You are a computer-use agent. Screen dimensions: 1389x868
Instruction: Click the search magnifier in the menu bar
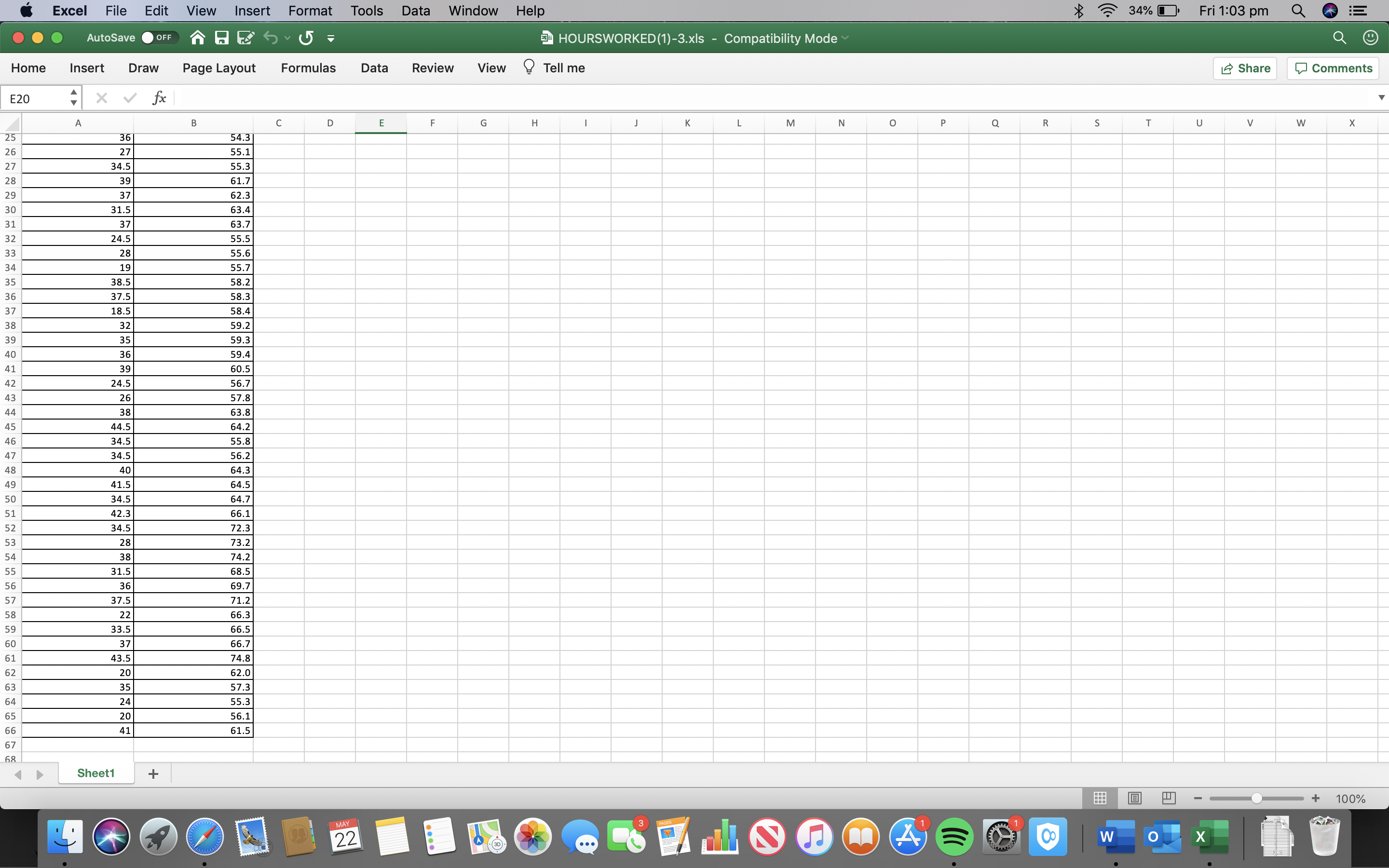[x=1298, y=10]
